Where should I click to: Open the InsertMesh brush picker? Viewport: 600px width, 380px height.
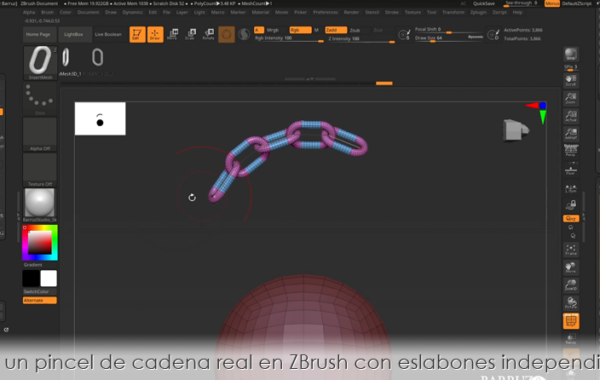coord(40,63)
